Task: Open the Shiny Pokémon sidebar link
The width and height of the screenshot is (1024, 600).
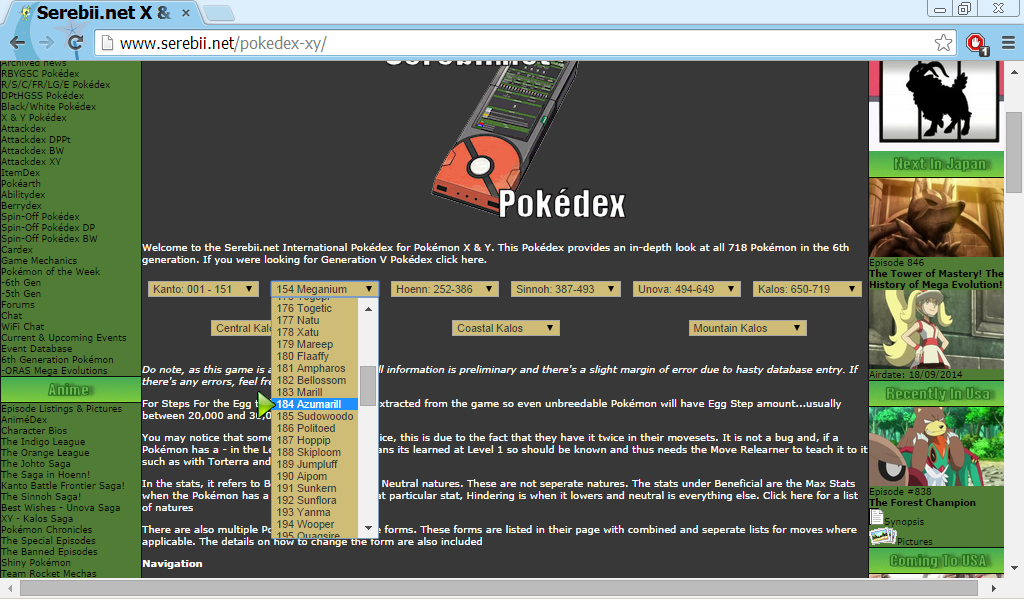Action: pos(36,562)
